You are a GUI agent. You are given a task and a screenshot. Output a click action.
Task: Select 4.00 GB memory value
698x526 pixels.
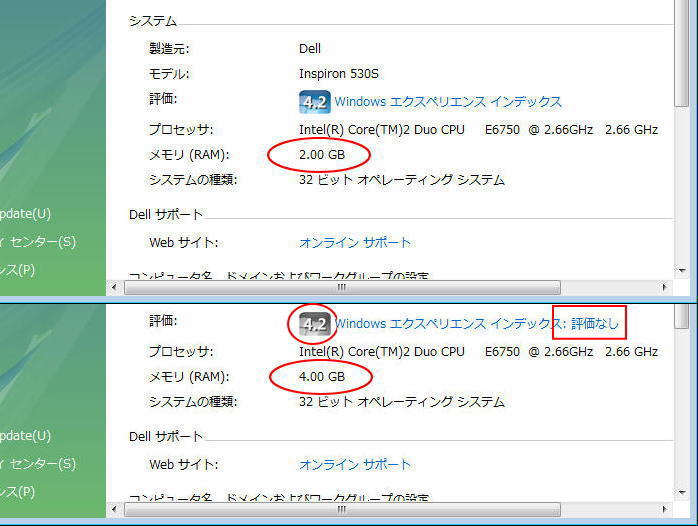(x=322, y=377)
